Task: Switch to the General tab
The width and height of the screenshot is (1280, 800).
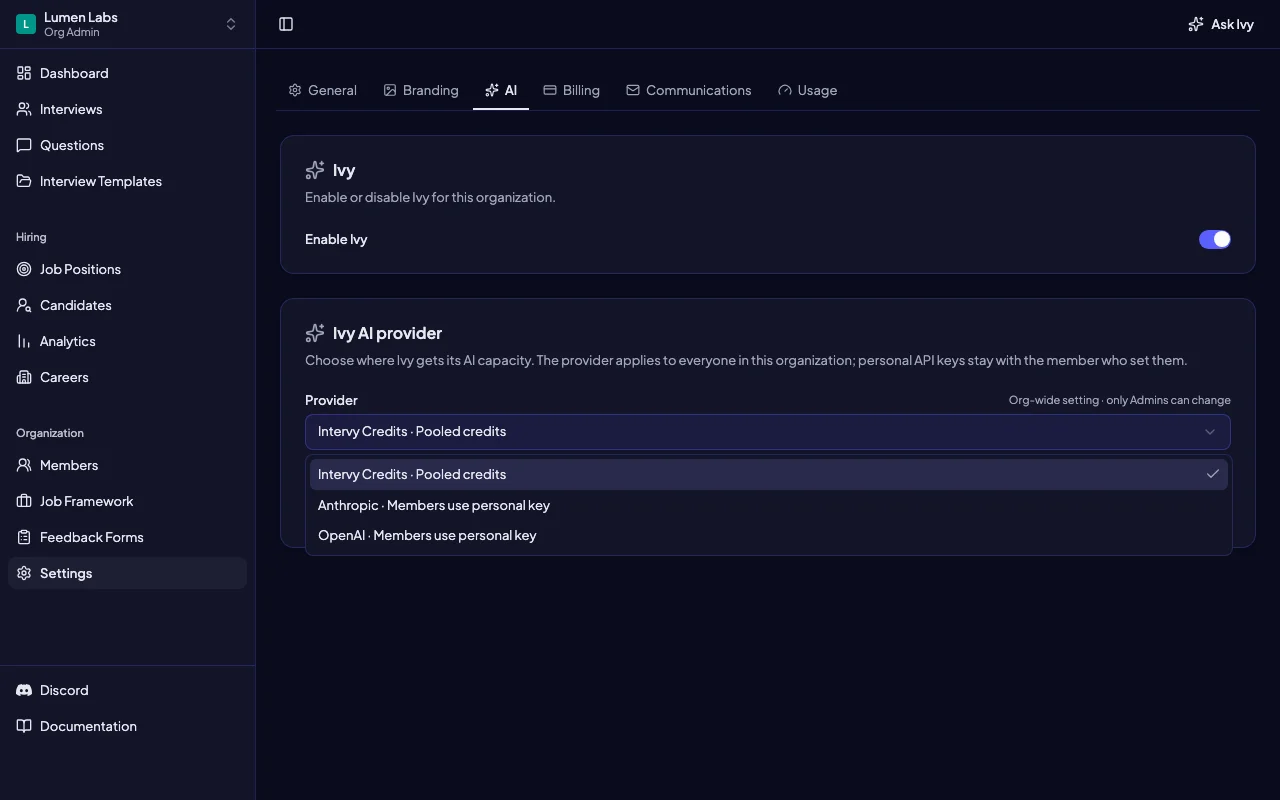Action: 322,90
